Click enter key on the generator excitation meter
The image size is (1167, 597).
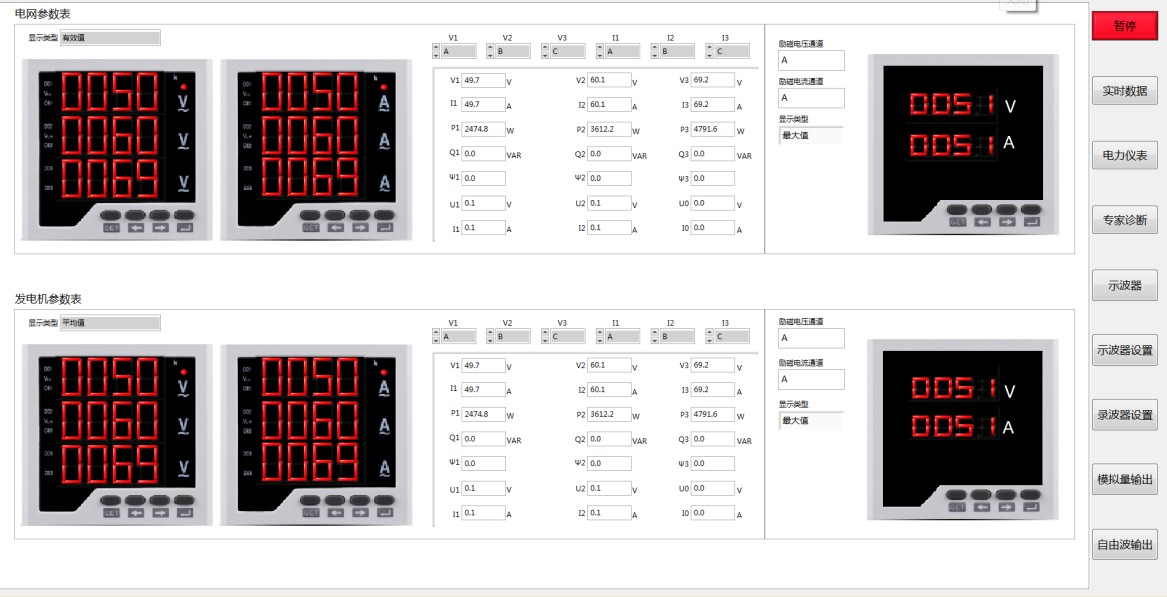point(1031,507)
